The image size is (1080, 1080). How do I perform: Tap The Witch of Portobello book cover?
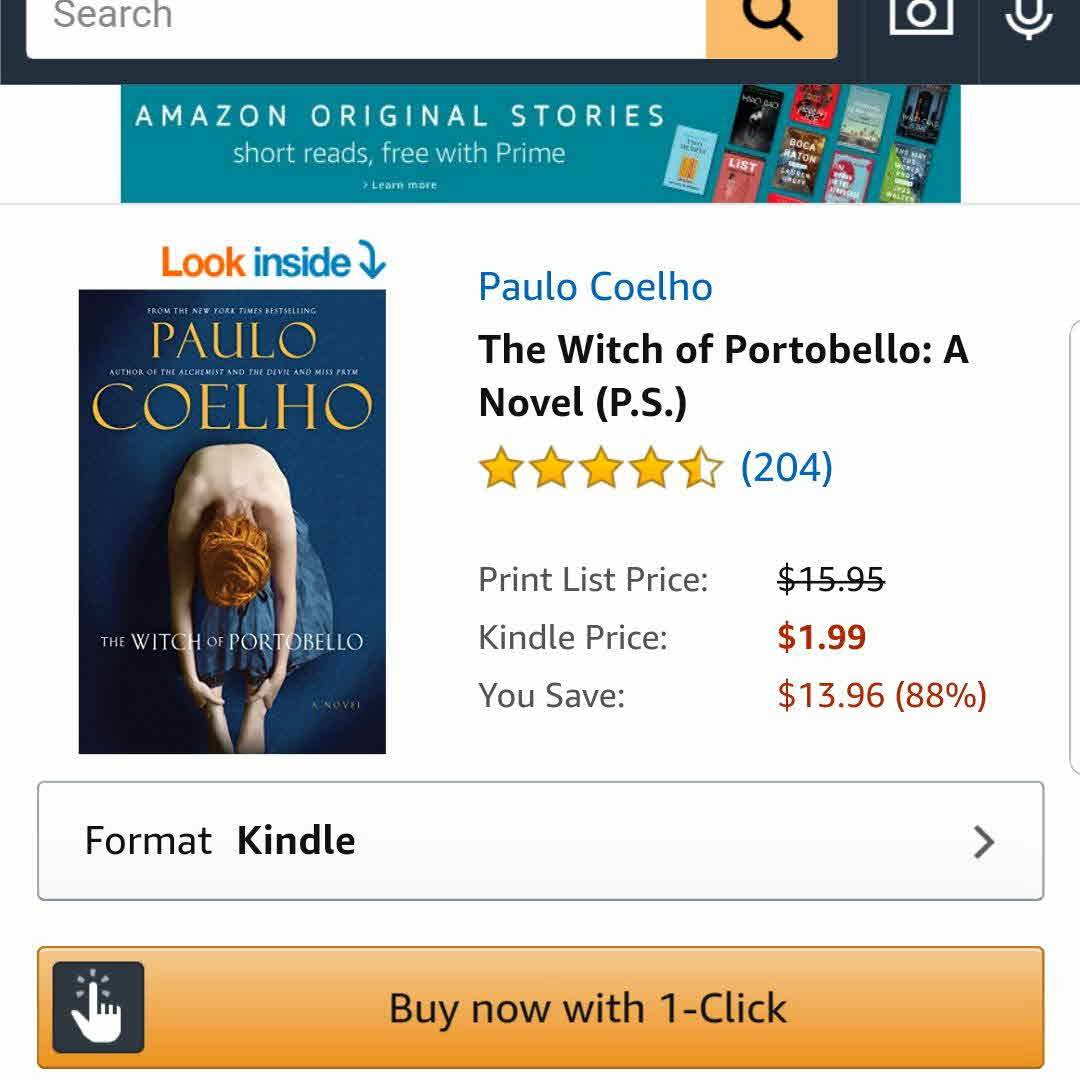click(232, 521)
